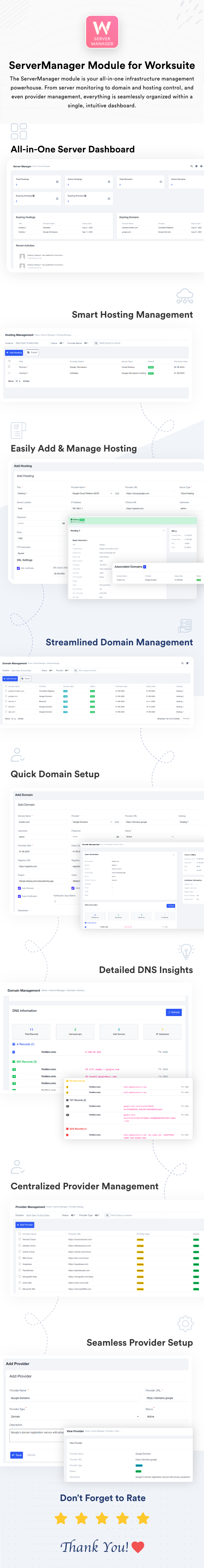
Task: Click the red heart icon beside Thank You
Action: coord(138,1547)
